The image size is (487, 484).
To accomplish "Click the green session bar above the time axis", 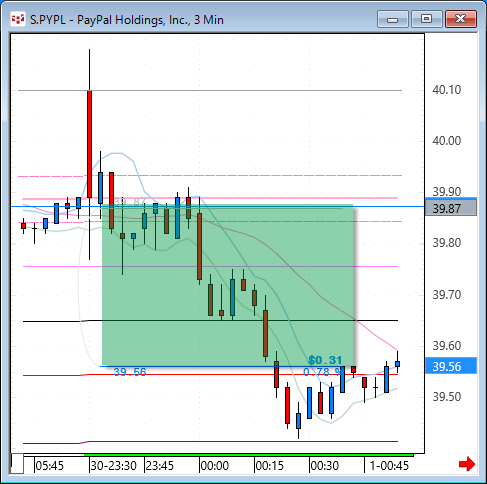I will point(249,455).
